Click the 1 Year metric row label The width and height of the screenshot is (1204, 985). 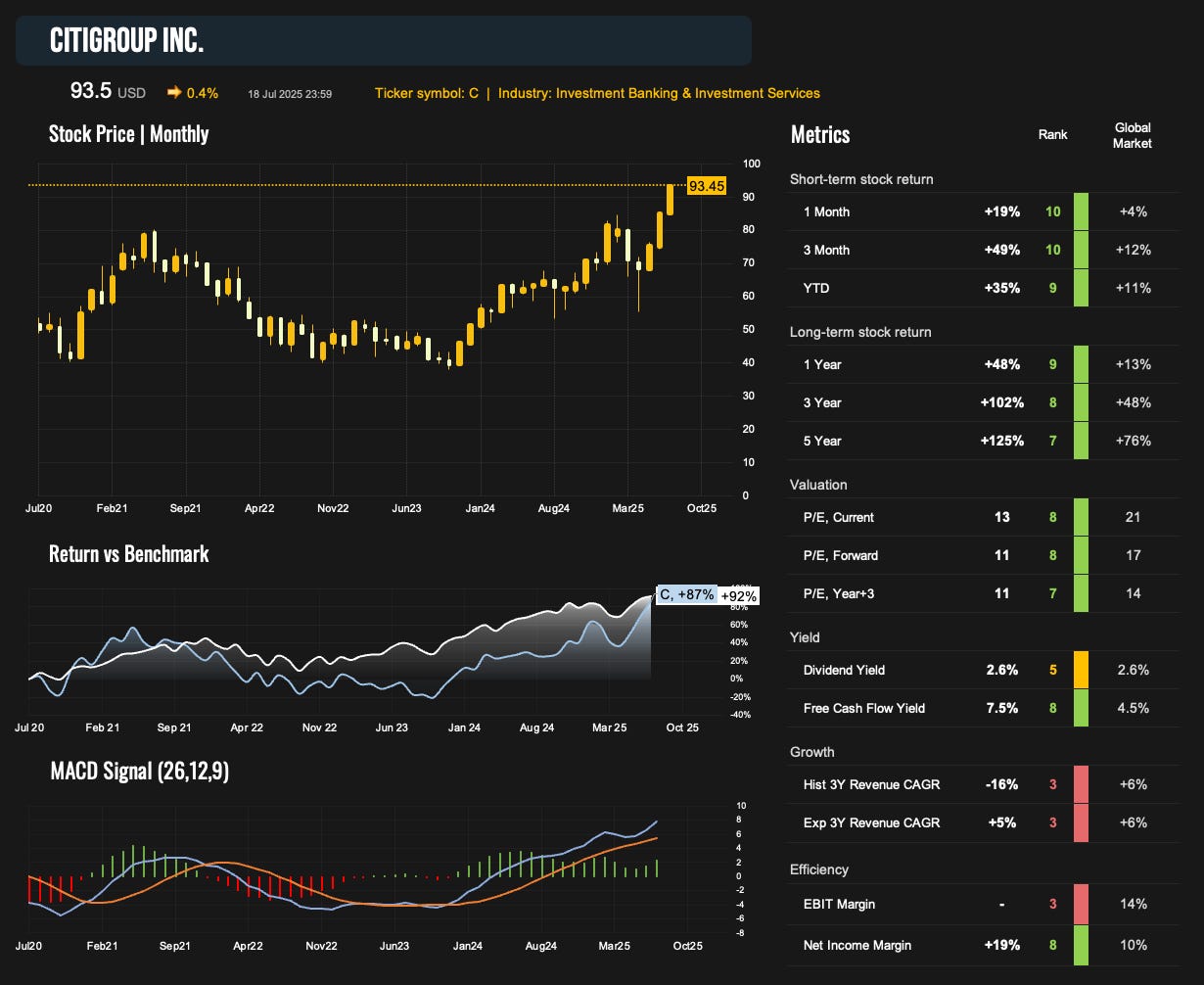pos(822,364)
